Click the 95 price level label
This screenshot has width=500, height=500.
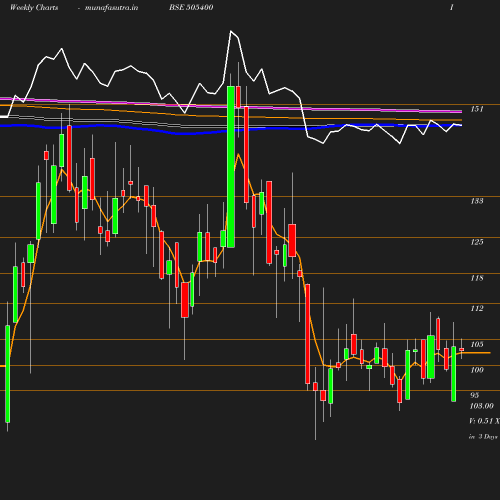pos(475,395)
